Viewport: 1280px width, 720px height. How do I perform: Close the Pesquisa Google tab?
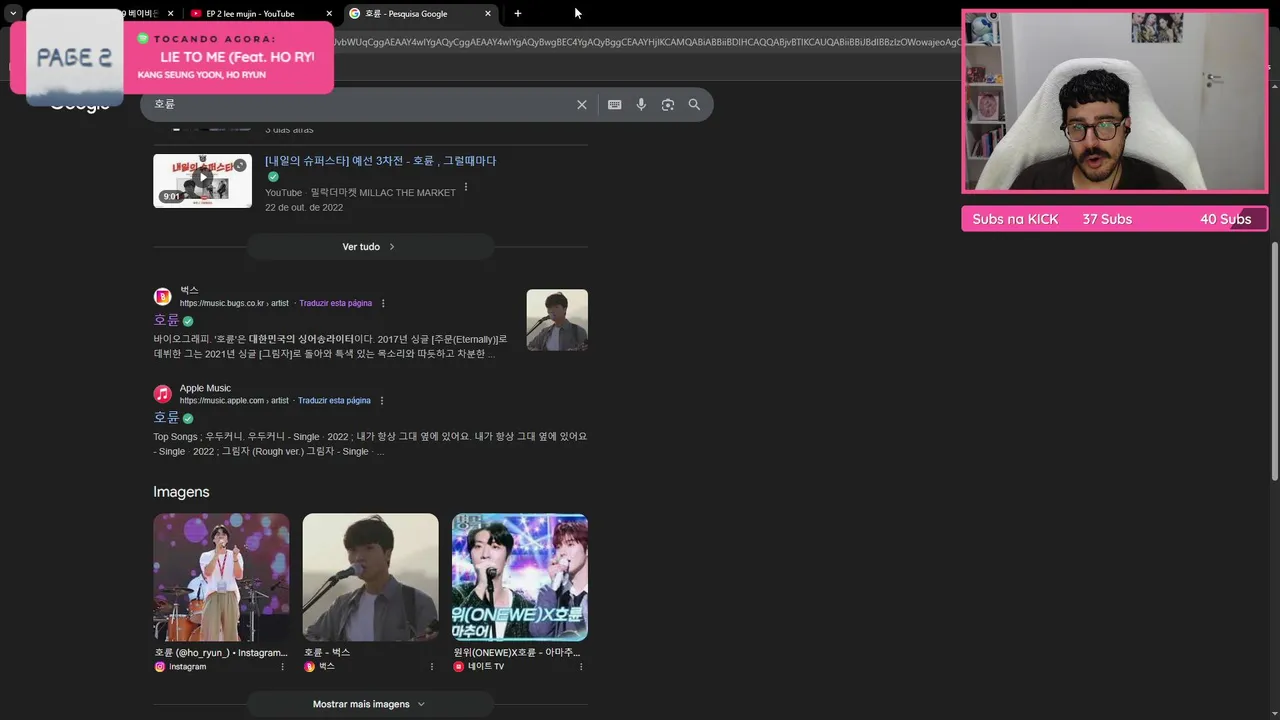[488, 13]
